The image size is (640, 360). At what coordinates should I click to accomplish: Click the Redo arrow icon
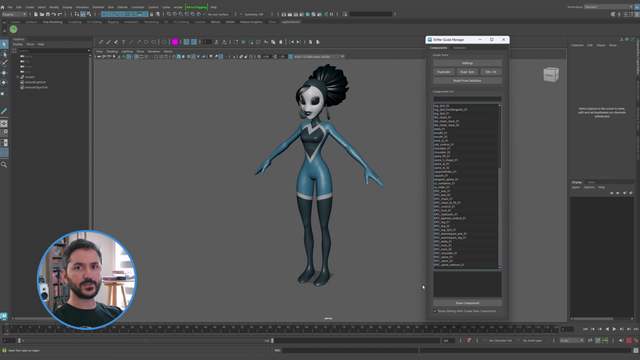60,14
